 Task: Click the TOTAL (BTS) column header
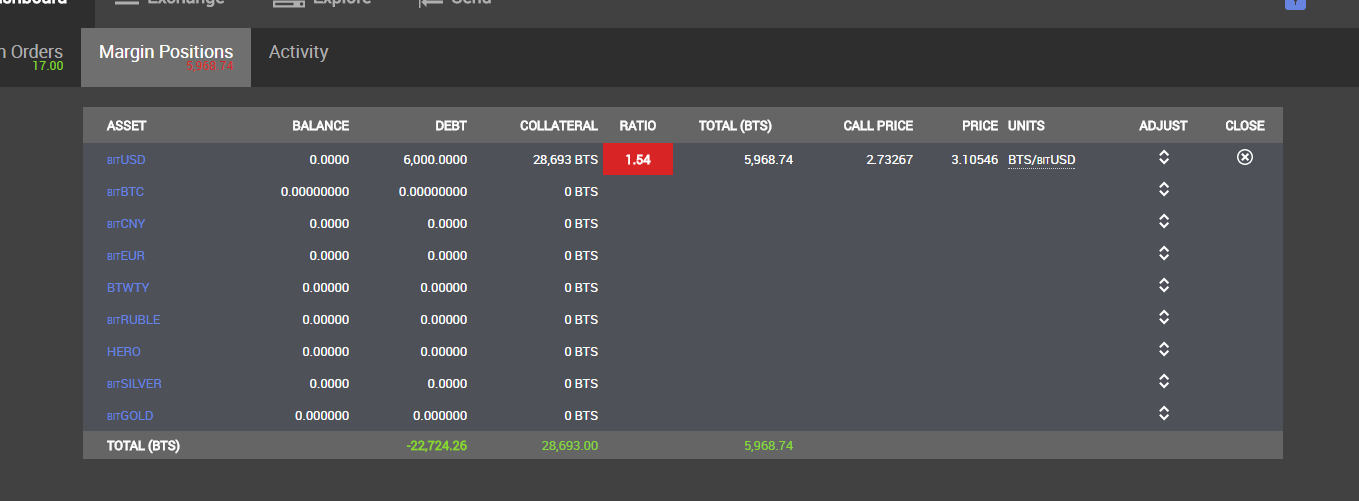pos(735,126)
